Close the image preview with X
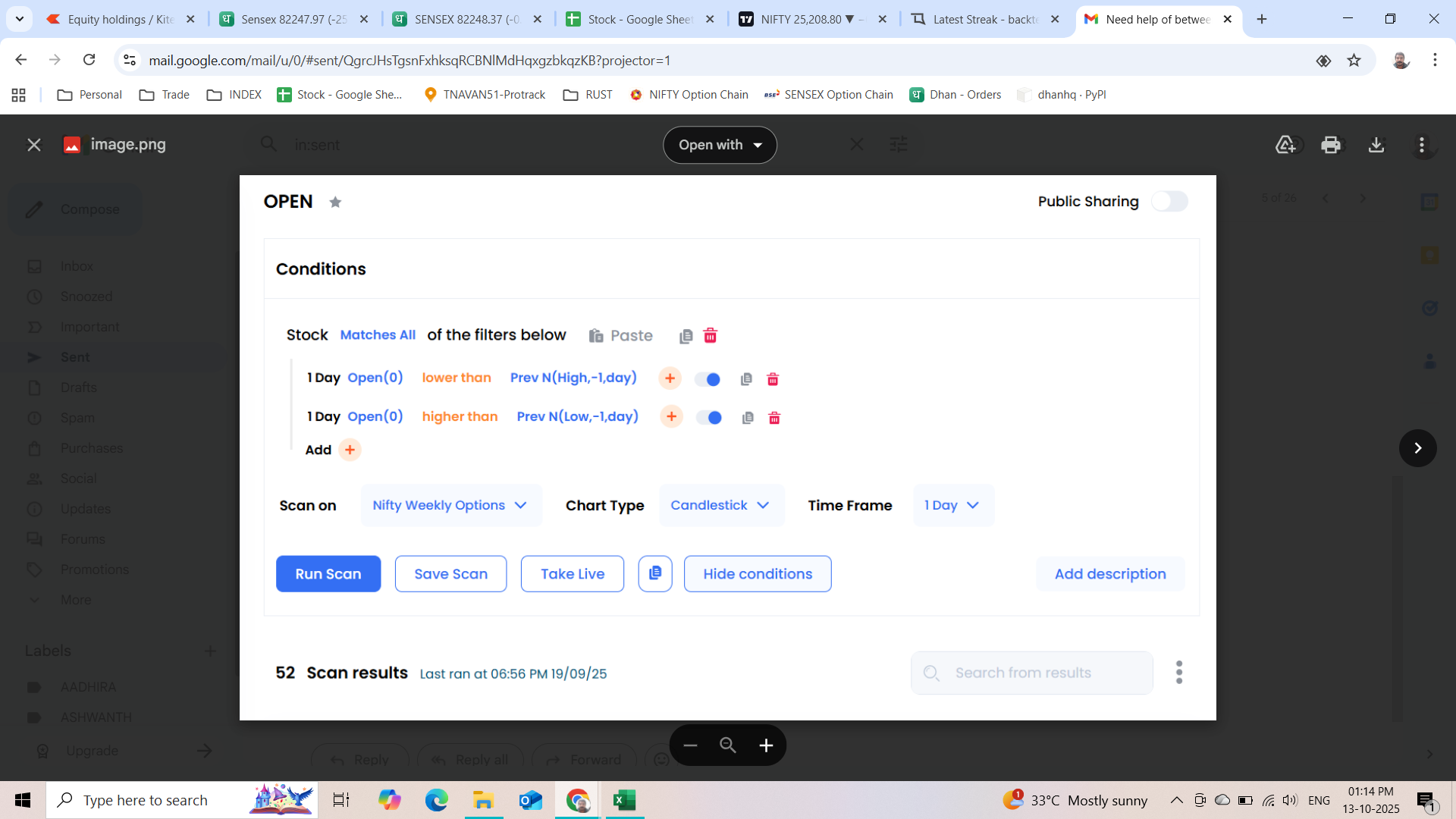The image size is (1456, 819). 34,145
